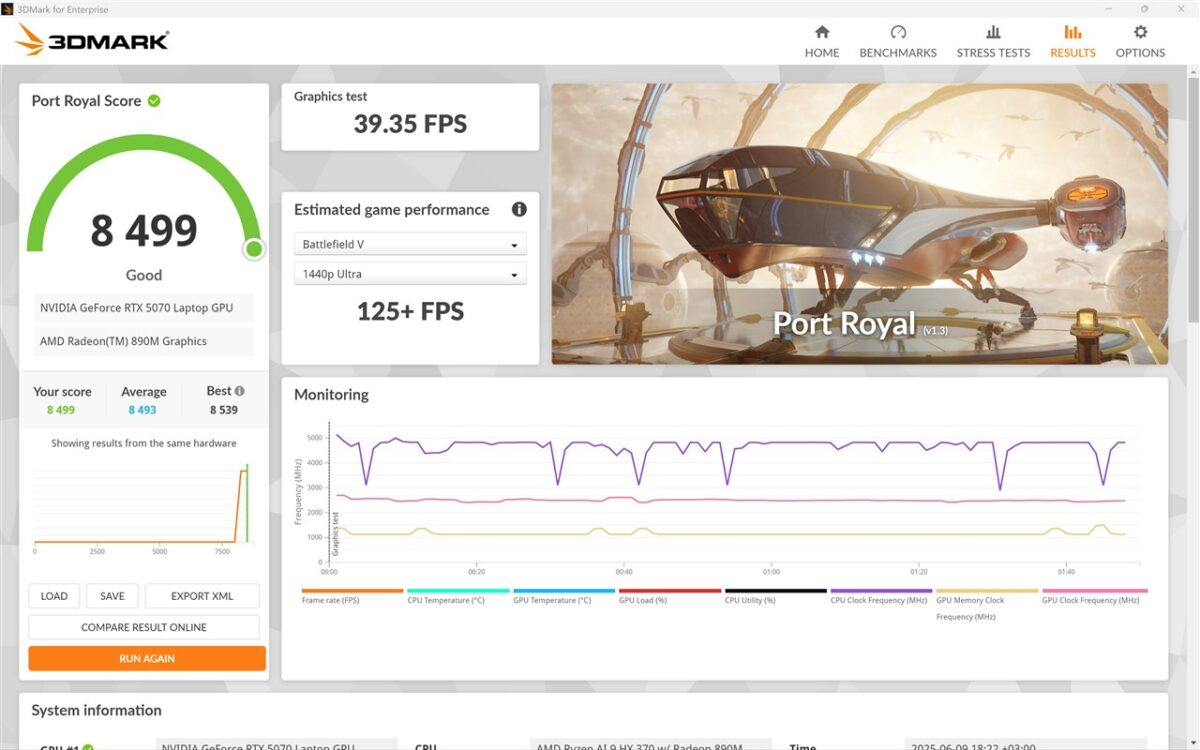Image resolution: width=1200 pixels, height=750 pixels.
Task: Open Stress Tests chart icon
Action: (993, 32)
